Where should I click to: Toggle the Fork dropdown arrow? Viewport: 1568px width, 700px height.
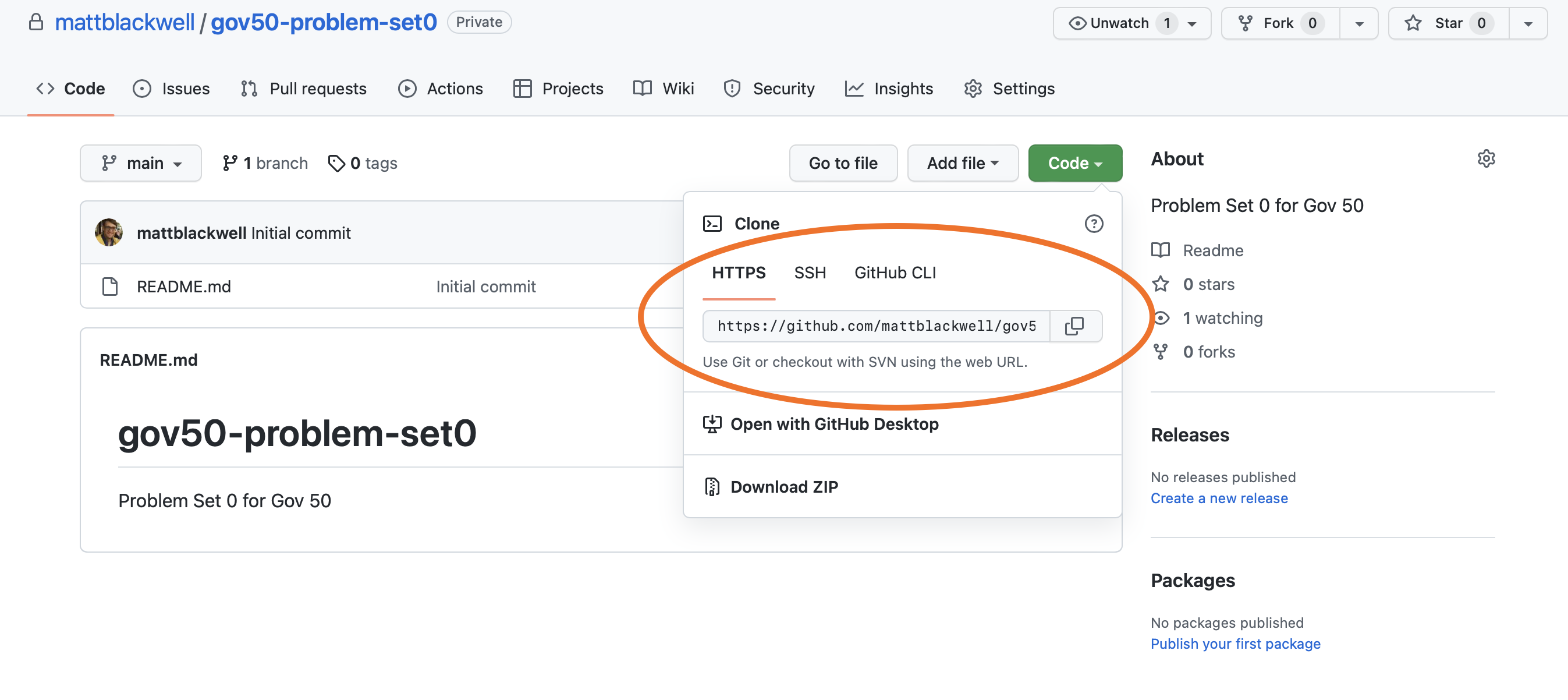(x=1357, y=23)
